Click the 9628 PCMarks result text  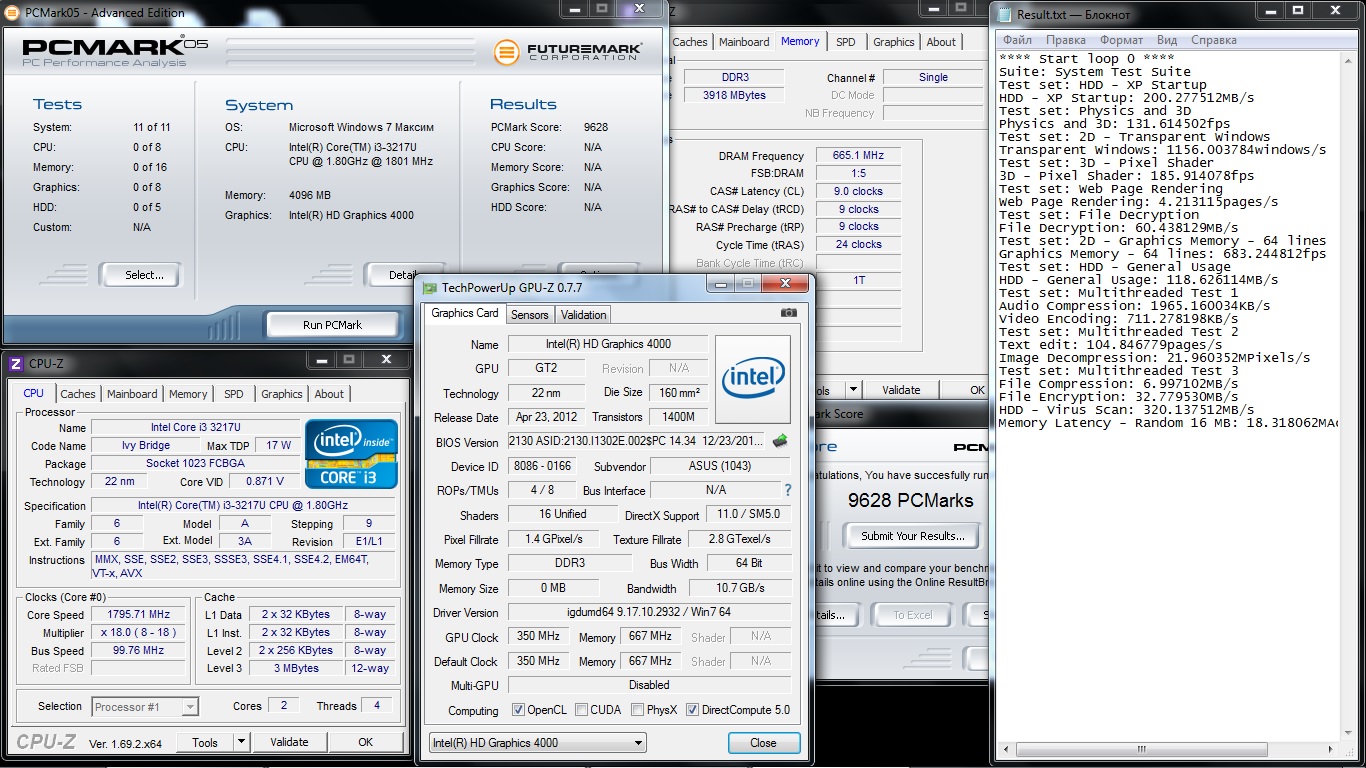click(x=910, y=500)
